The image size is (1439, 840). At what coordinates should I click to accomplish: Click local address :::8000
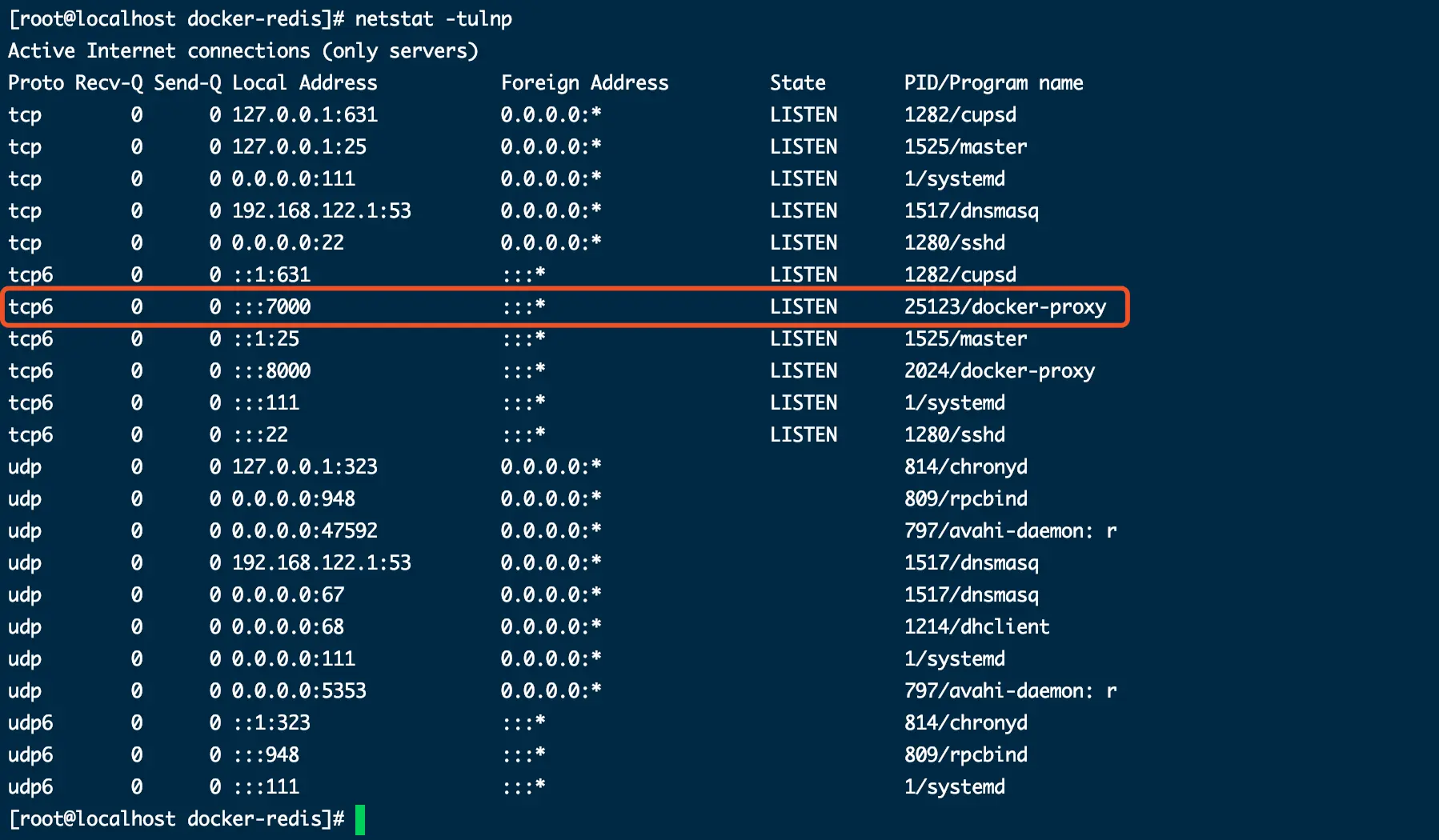coord(272,371)
